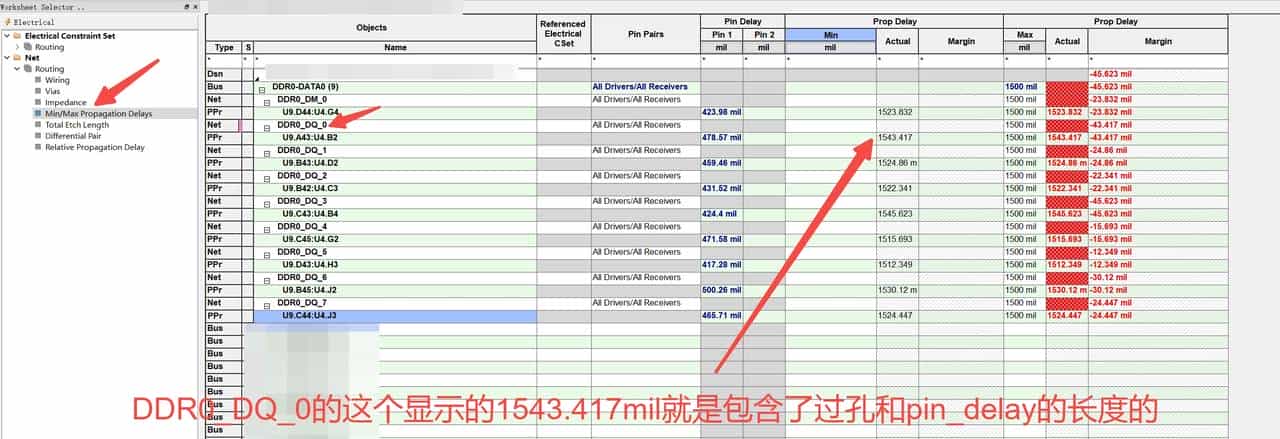Image resolution: width=1280 pixels, height=439 pixels.
Task: Click the Pin 2 column header
Action: 763,34
